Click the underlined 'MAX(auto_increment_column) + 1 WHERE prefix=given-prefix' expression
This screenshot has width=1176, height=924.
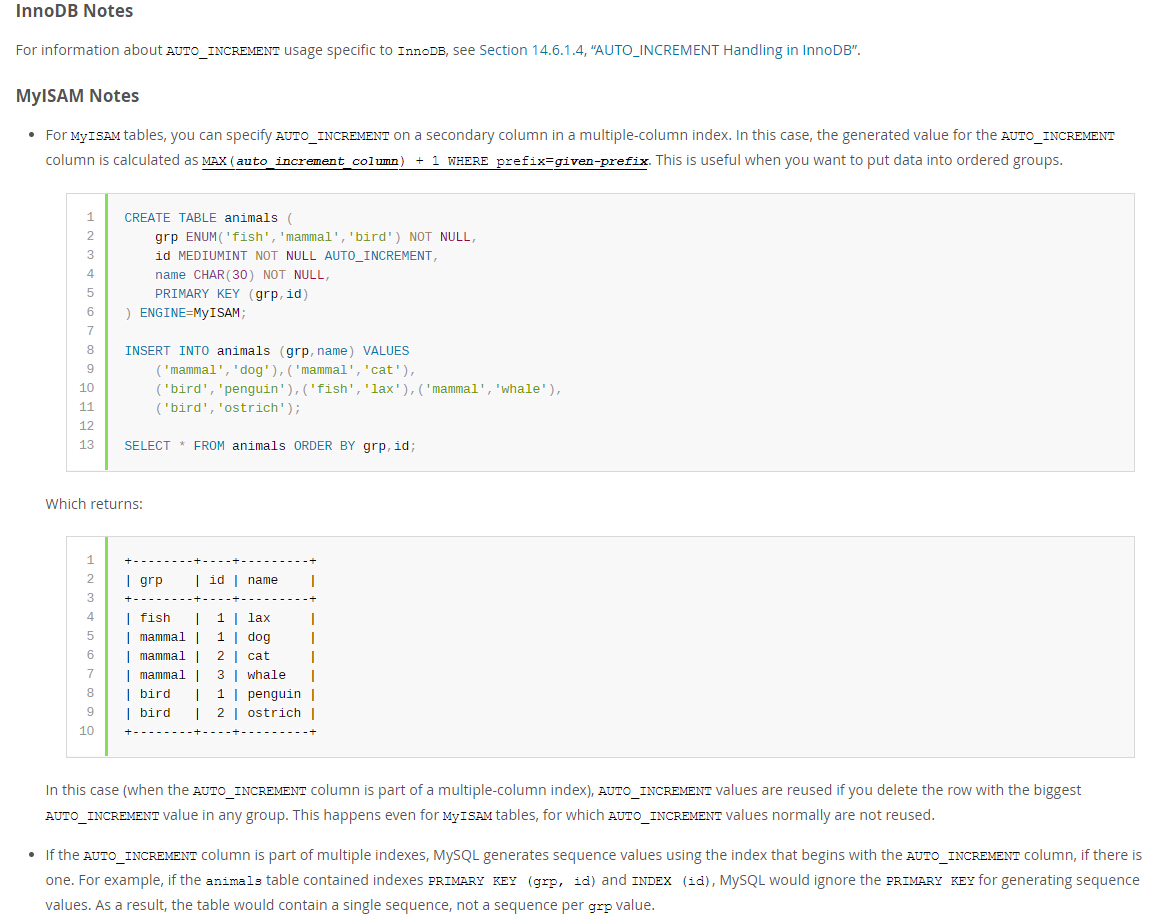[425, 160]
